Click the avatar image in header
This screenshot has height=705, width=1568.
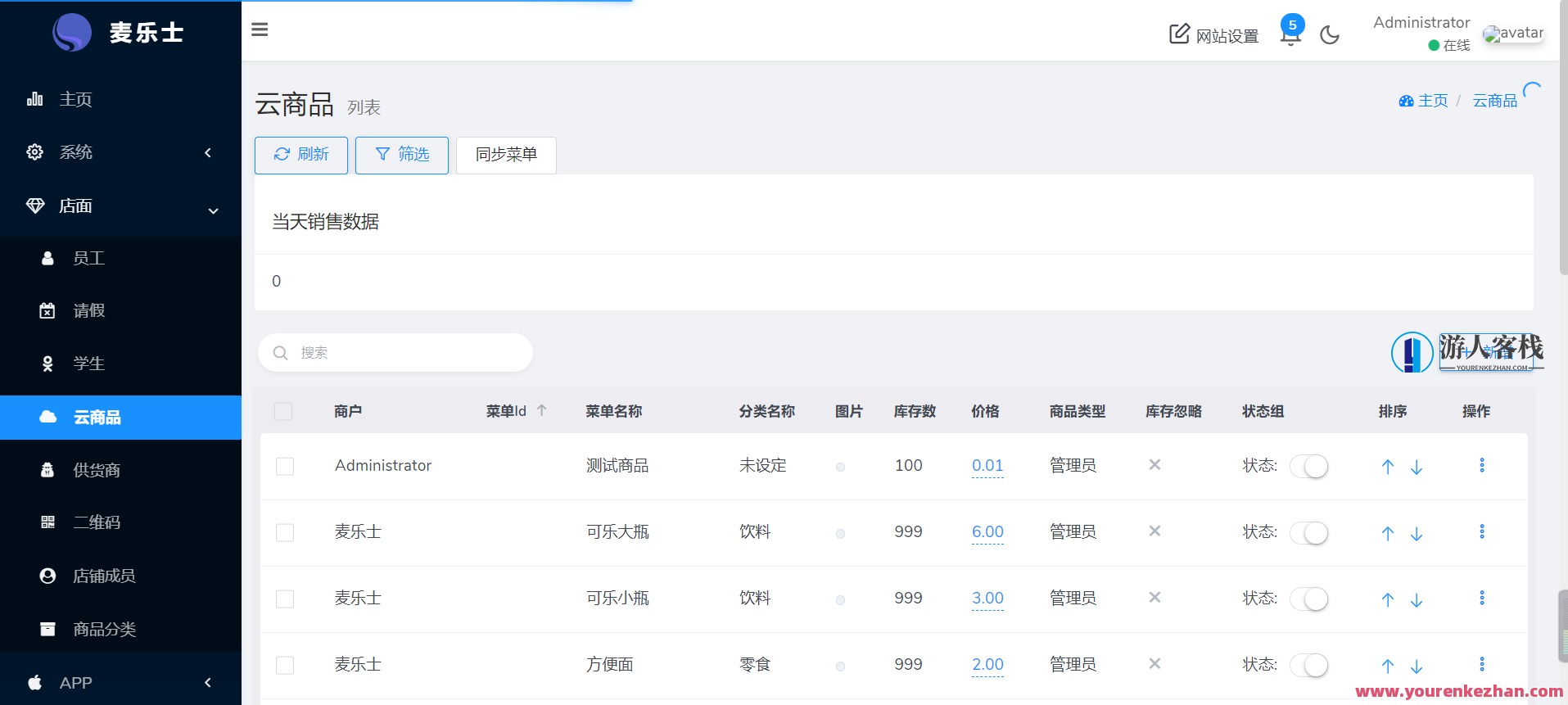[1513, 34]
